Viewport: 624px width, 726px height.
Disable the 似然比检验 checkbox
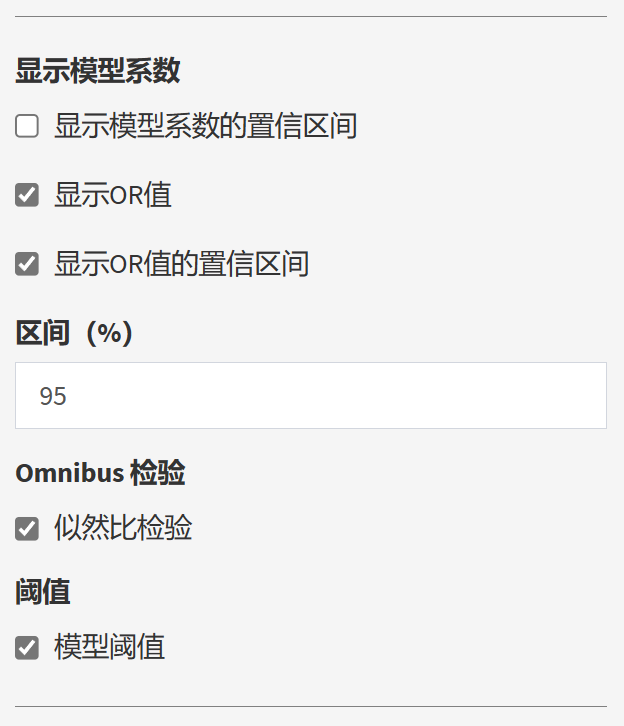[x=27, y=528]
